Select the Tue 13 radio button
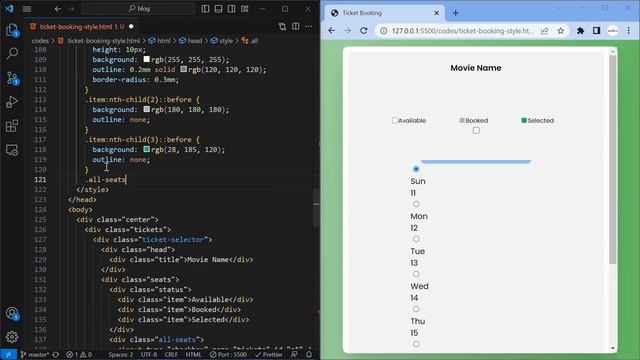Image resolution: width=640 pixels, height=360 pixels. (x=416, y=239)
